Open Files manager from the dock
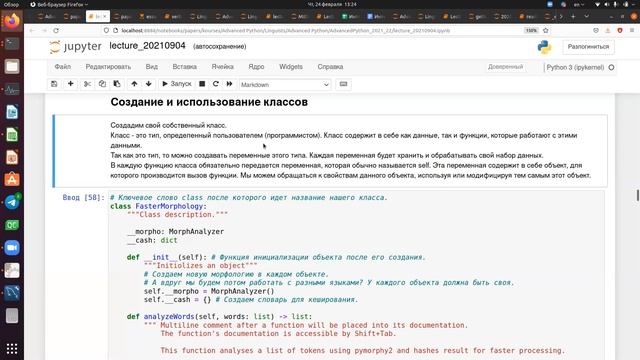The height and width of the screenshot is (360, 640). (x=12, y=66)
